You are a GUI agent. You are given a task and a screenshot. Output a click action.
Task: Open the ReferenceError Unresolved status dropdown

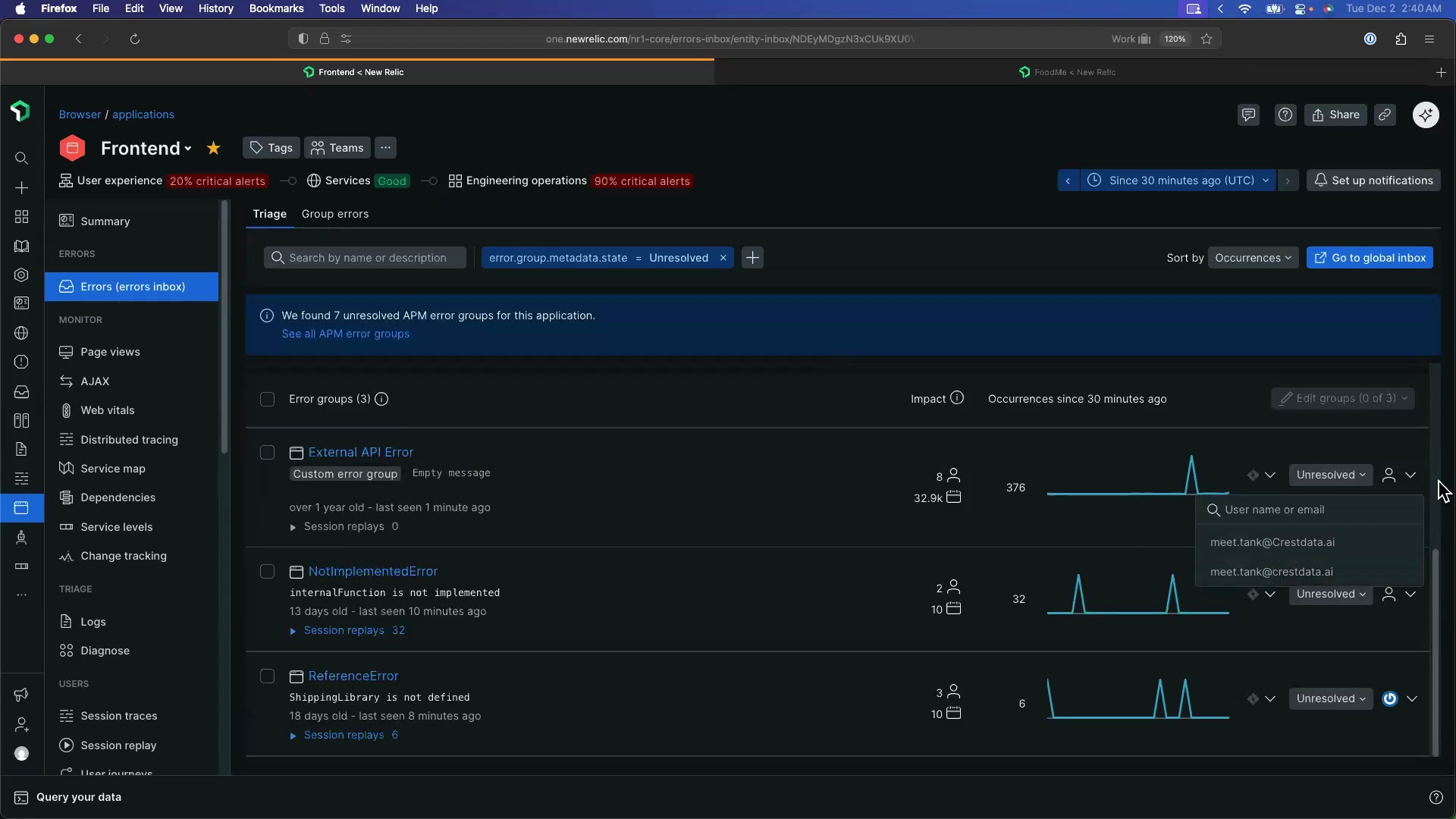pyautogui.click(x=1330, y=698)
